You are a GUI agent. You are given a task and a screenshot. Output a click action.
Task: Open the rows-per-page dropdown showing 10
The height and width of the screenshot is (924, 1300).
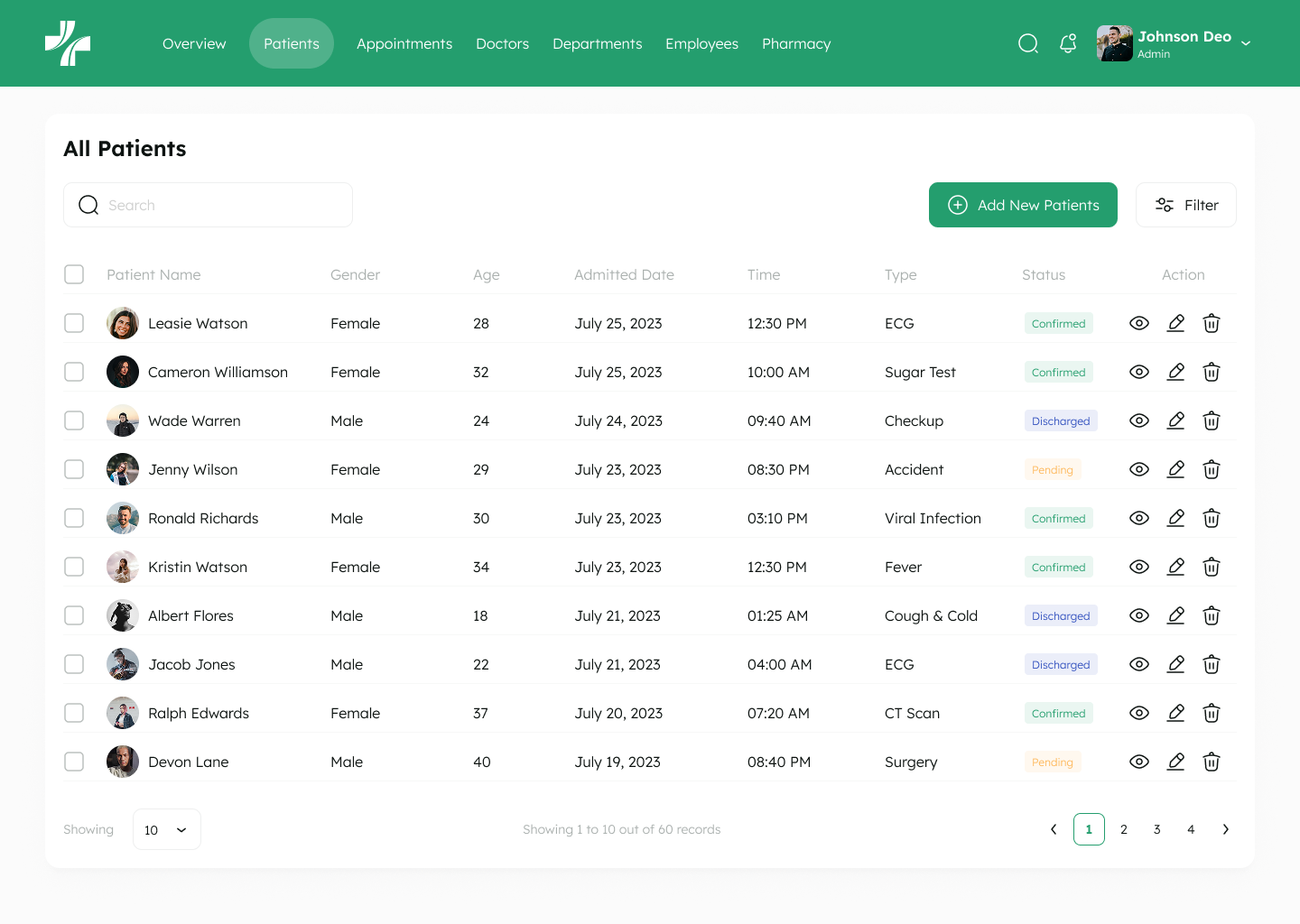(x=166, y=829)
